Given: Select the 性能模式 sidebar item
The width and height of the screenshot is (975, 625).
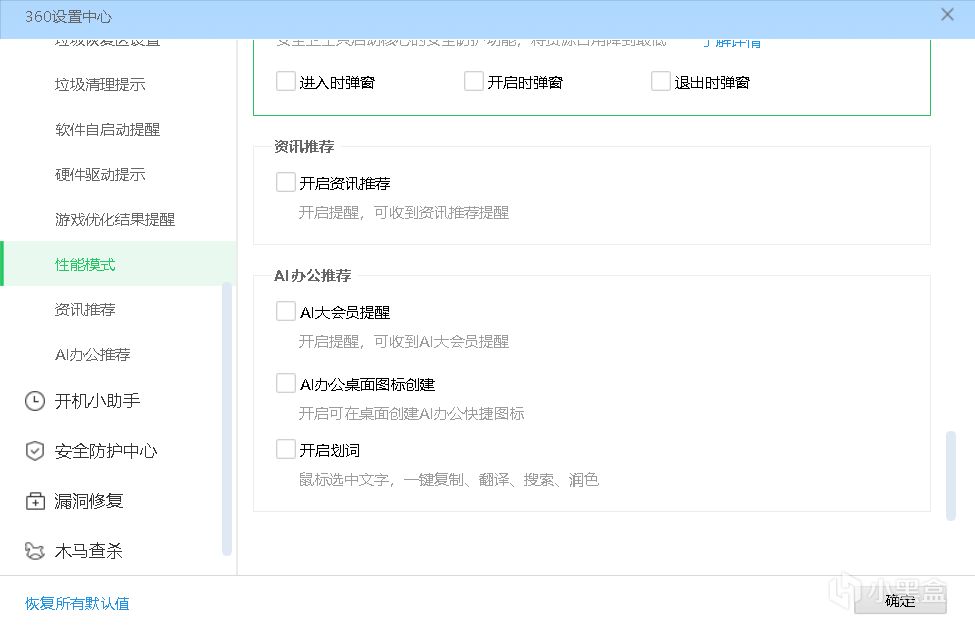Looking at the screenshot, I should coord(118,264).
